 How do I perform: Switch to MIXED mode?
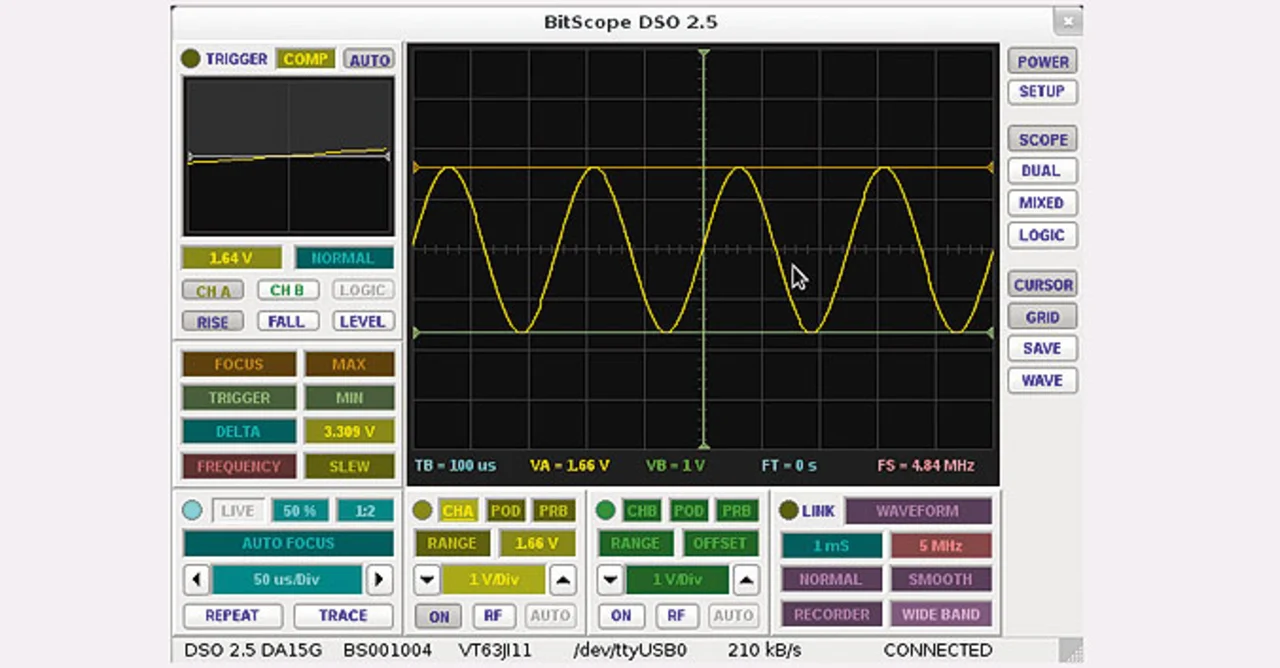[x=1042, y=203]
